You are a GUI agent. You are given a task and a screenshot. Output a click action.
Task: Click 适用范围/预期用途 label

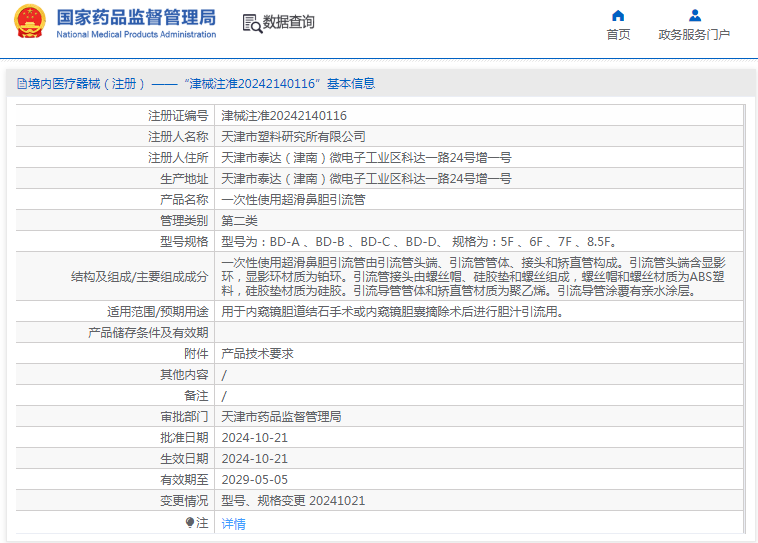(158, 312)
